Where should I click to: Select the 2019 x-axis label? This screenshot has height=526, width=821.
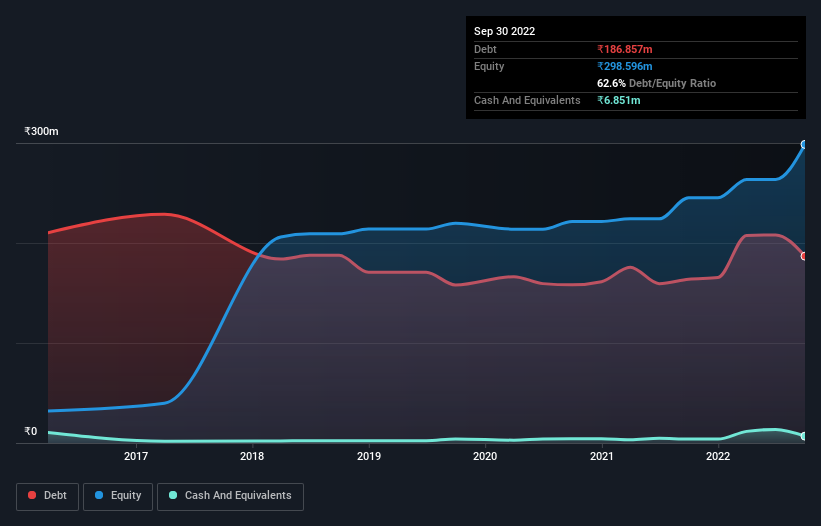point(369,456)
